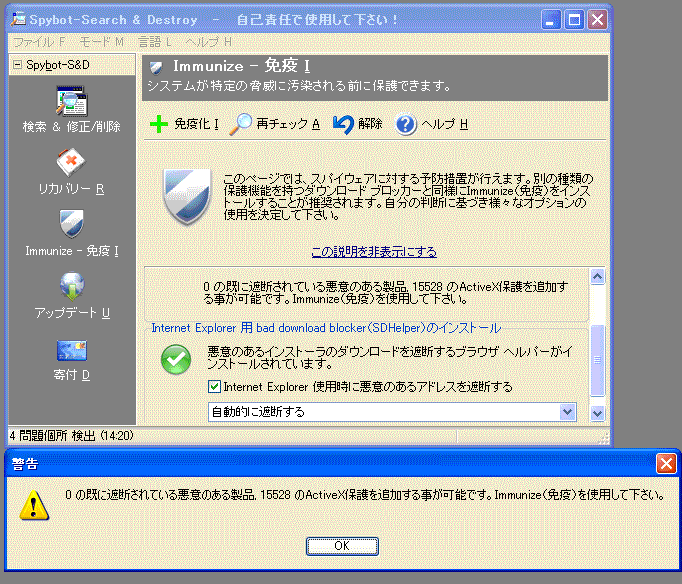
Task: Open the アップデート globe icon
Action: 72,286
